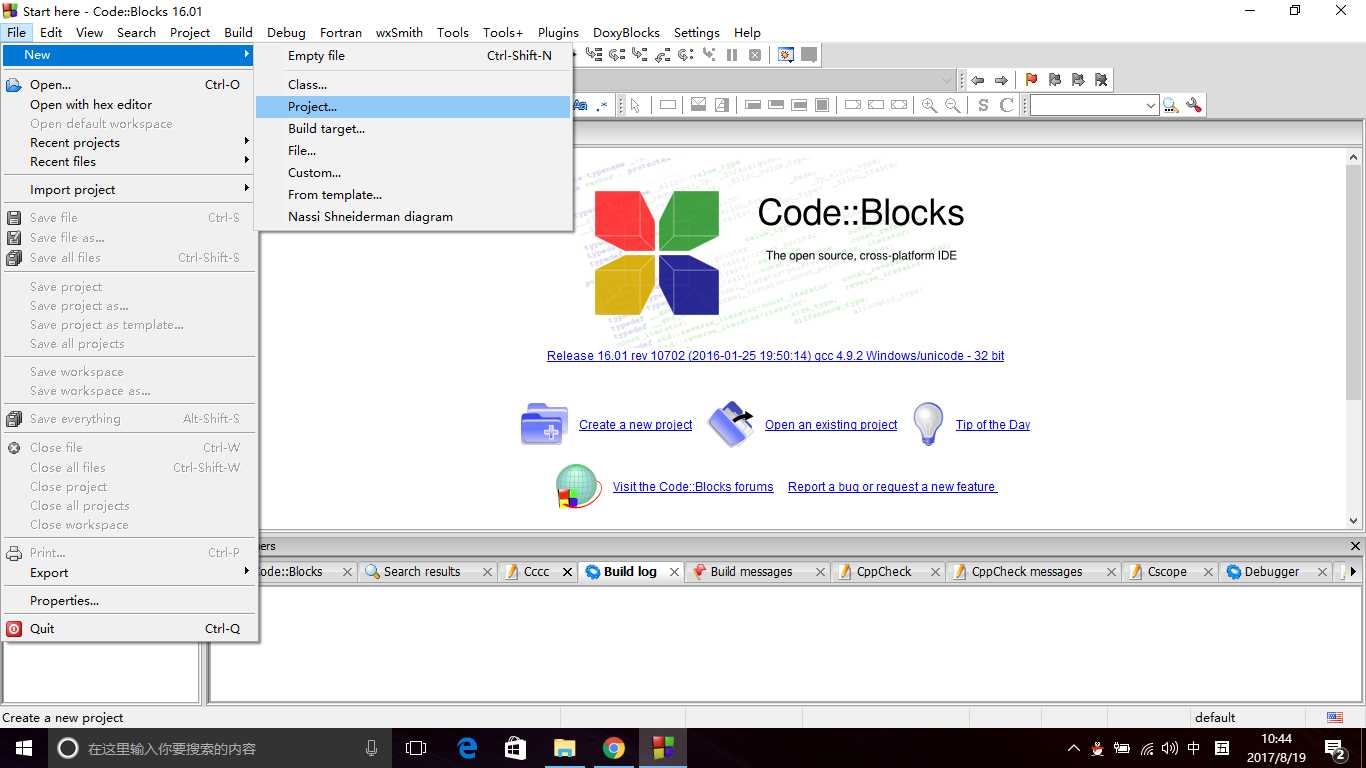
Task: Click the S toggle source icon
Action: (983, 105)
